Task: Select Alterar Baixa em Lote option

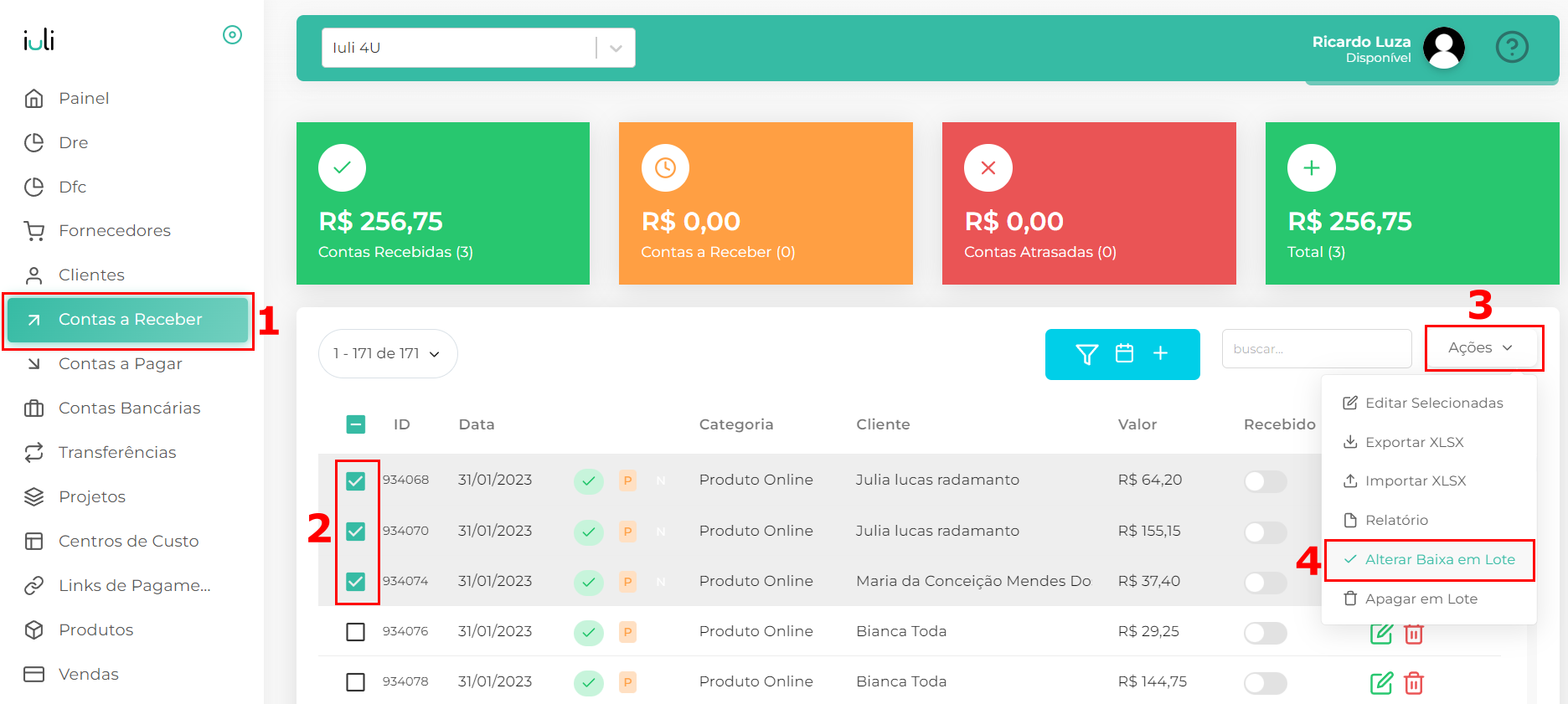Action: [x=1439, y=560]
